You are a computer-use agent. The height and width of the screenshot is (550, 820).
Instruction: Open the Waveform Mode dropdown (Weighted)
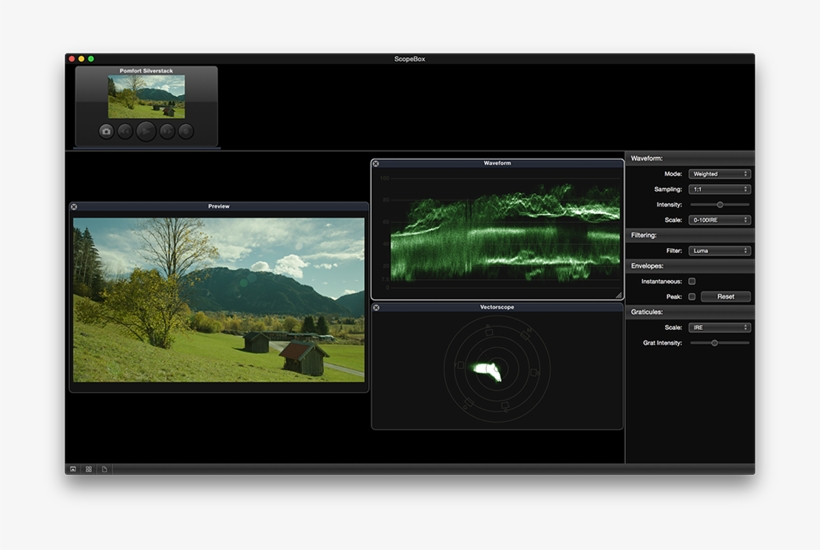pyautogui.click(x=720, y=174)
